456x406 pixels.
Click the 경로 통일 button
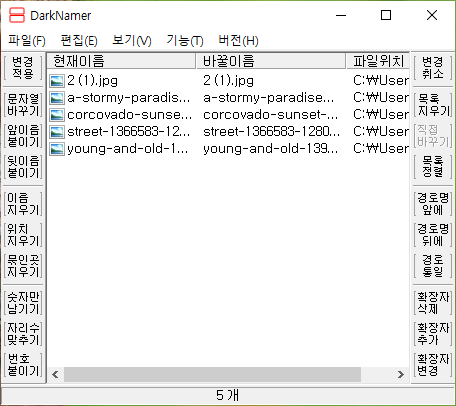(x=433, y=266)
